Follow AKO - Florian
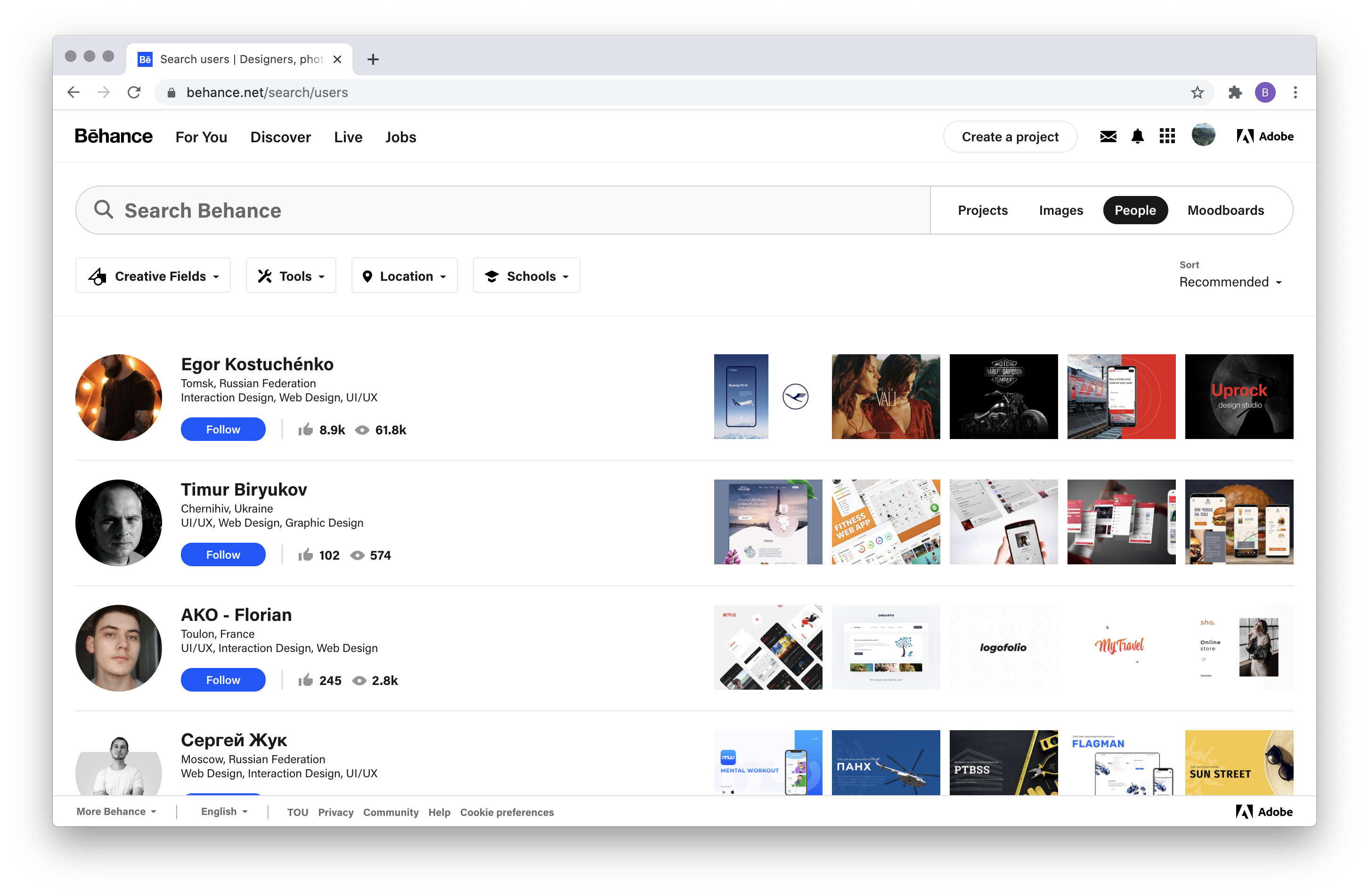 click(223, 680)
